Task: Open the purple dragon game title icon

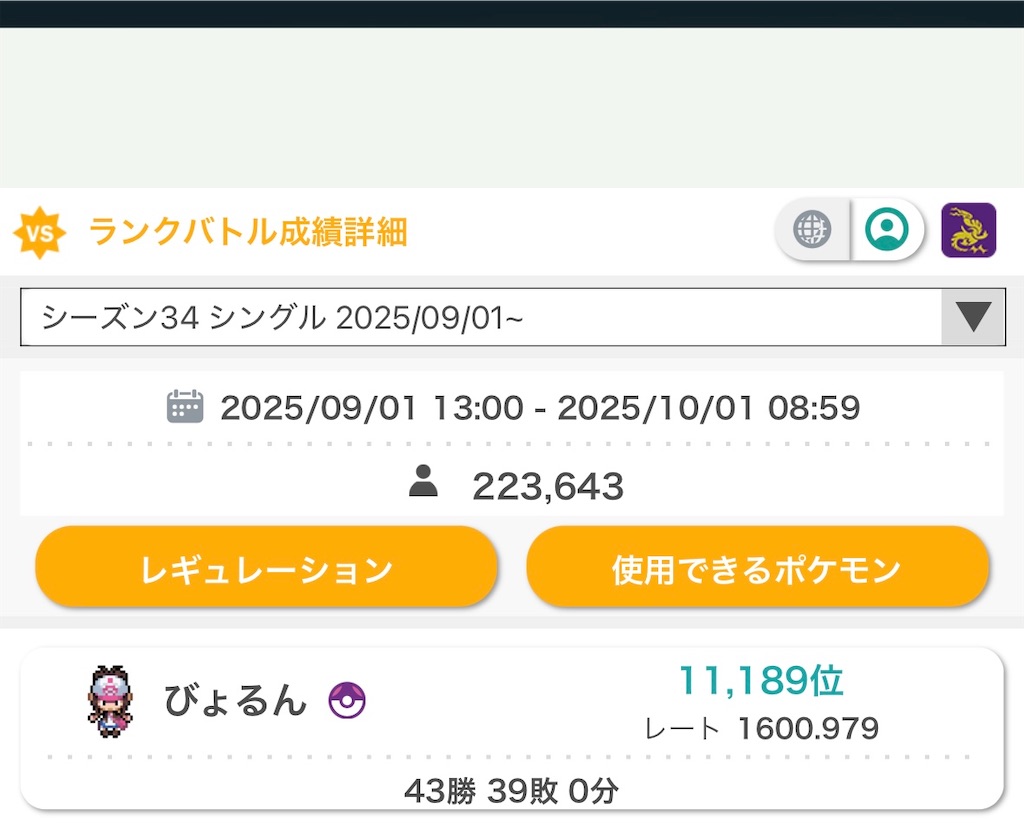Action: tap(967, 229)
